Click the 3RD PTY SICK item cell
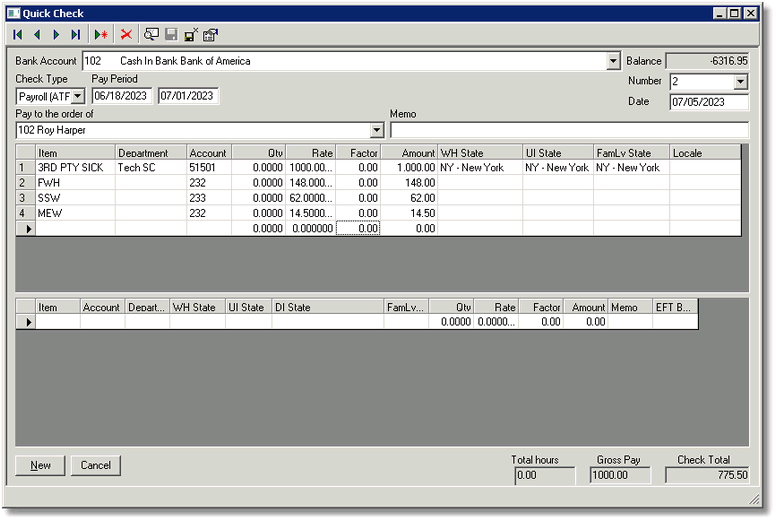The image size is (776, 521). (x=75, y=168)
